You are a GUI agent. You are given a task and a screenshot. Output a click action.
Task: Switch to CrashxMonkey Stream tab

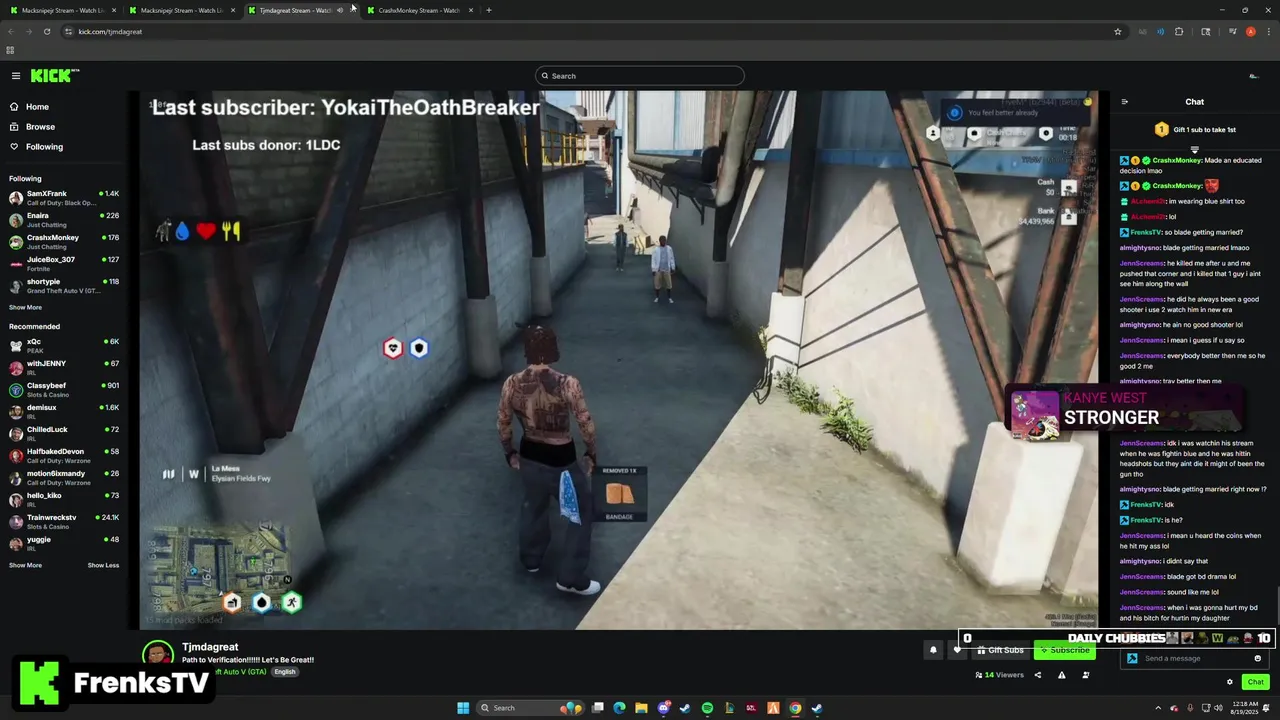click(x=419, y=10)
